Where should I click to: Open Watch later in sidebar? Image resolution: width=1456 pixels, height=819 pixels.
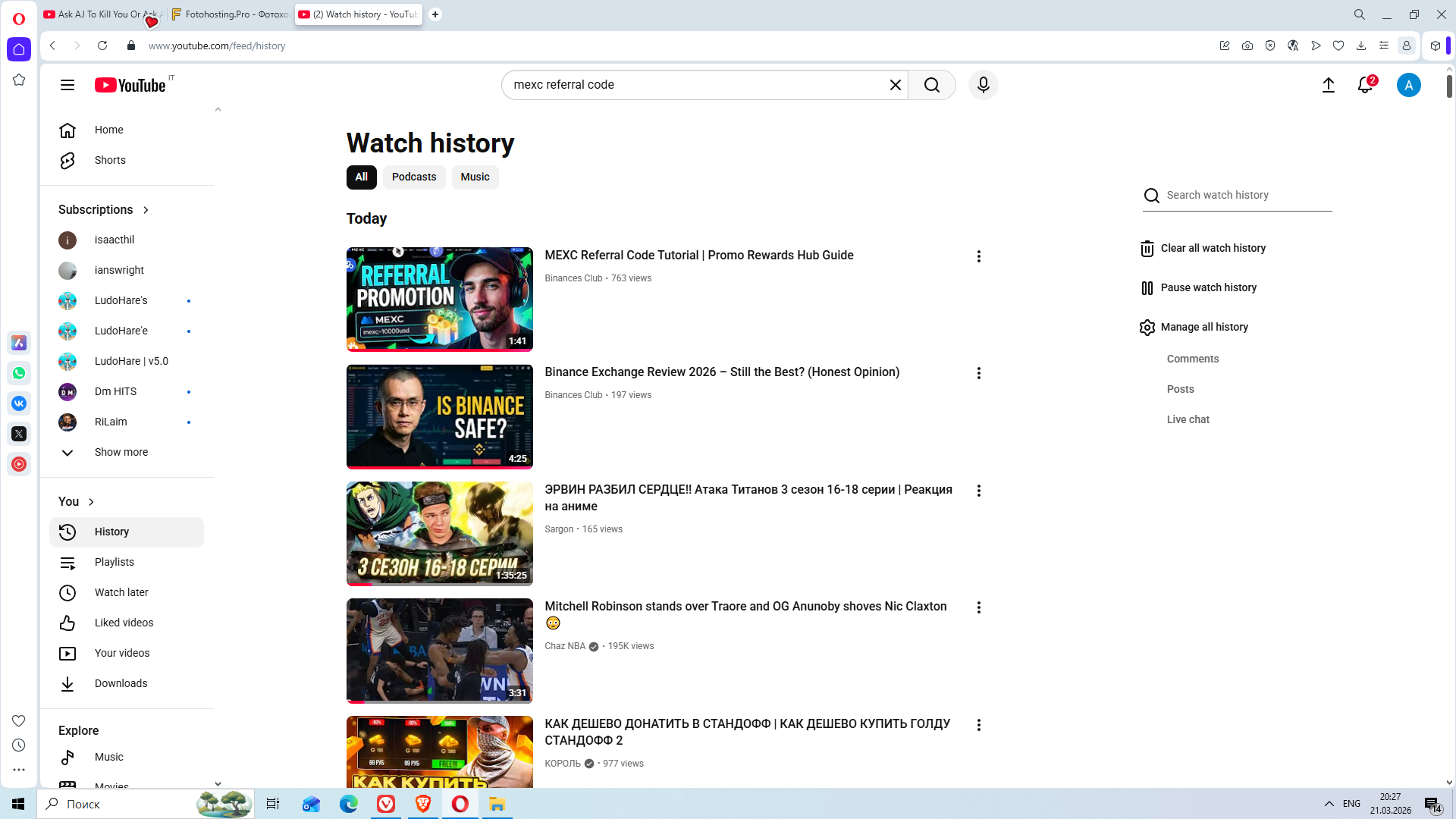pyautogui.click(x=121, y=592)
